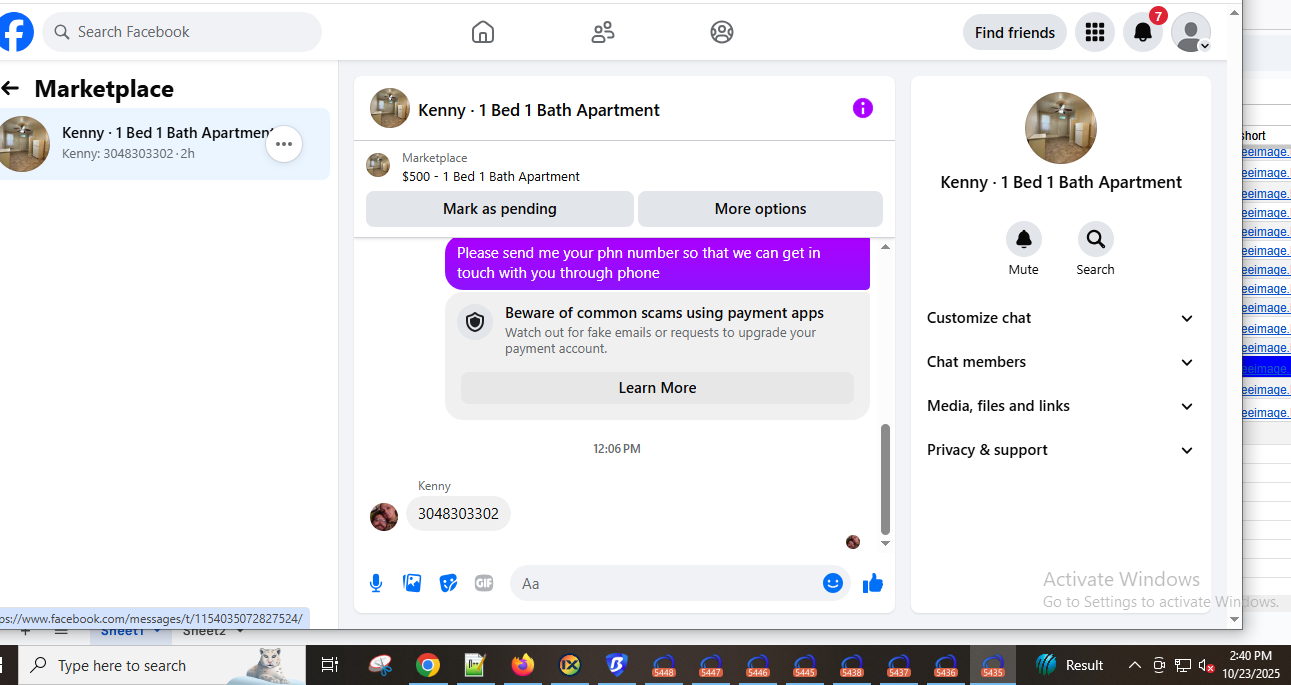Click the large apartment photo in info panel

[1061, 128]
